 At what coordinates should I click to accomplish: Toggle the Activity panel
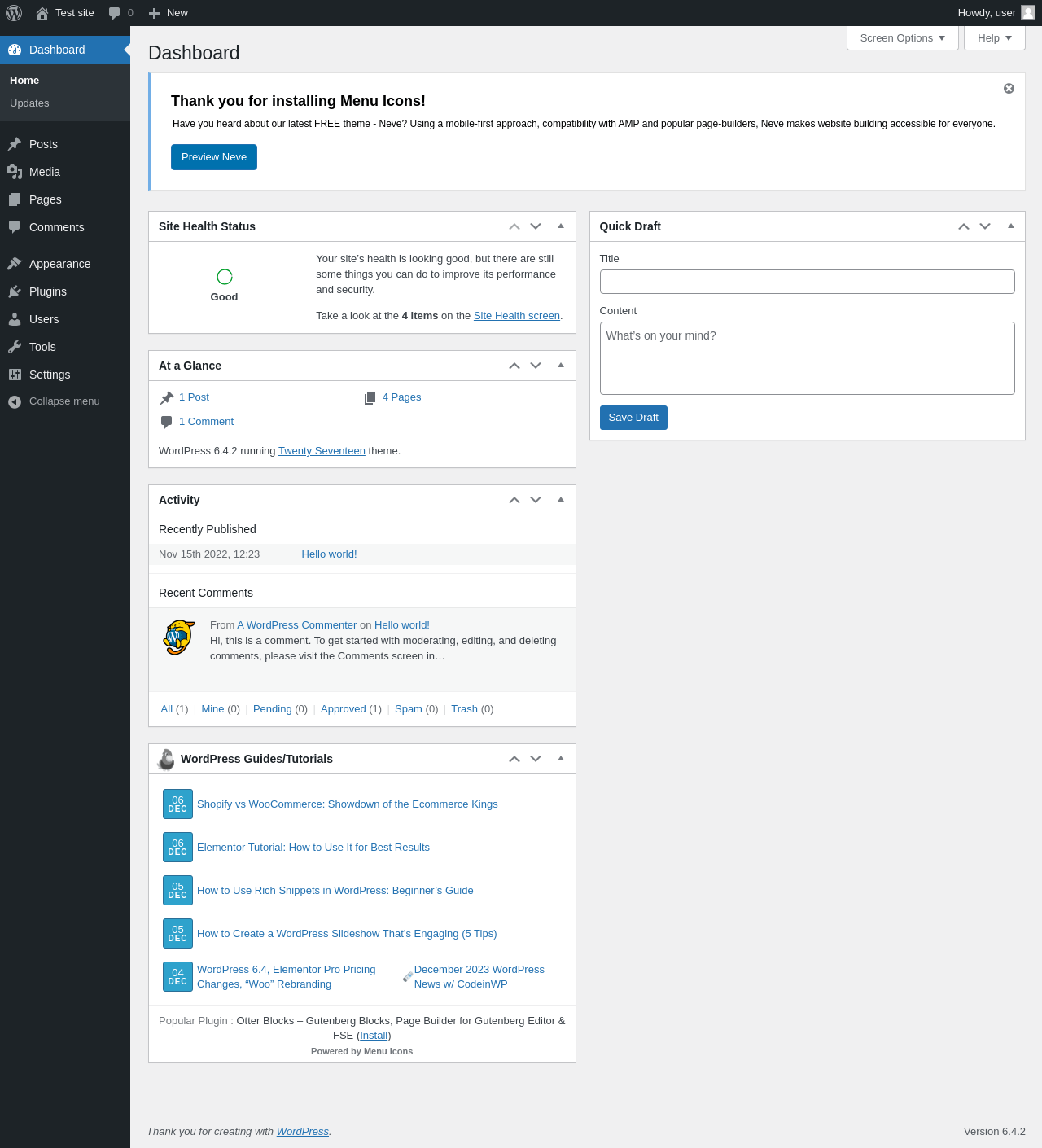(561, 500)
